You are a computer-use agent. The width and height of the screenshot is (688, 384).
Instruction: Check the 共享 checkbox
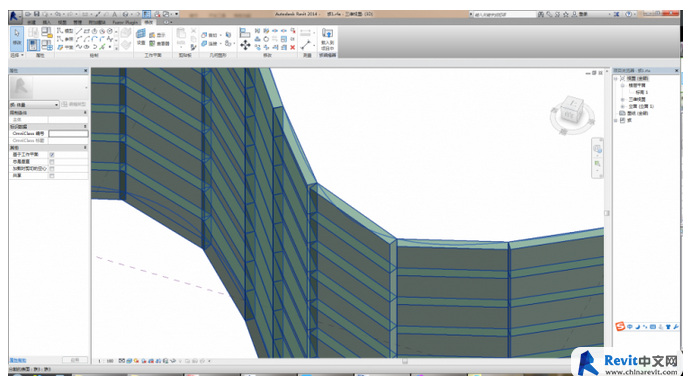[x=52, y=176]
